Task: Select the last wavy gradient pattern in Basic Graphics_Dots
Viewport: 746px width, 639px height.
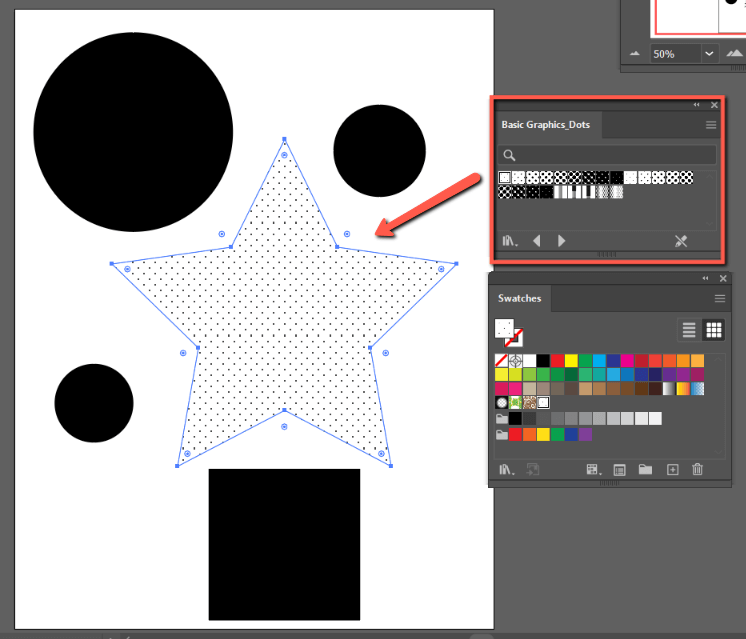Action: coord(617,192)
